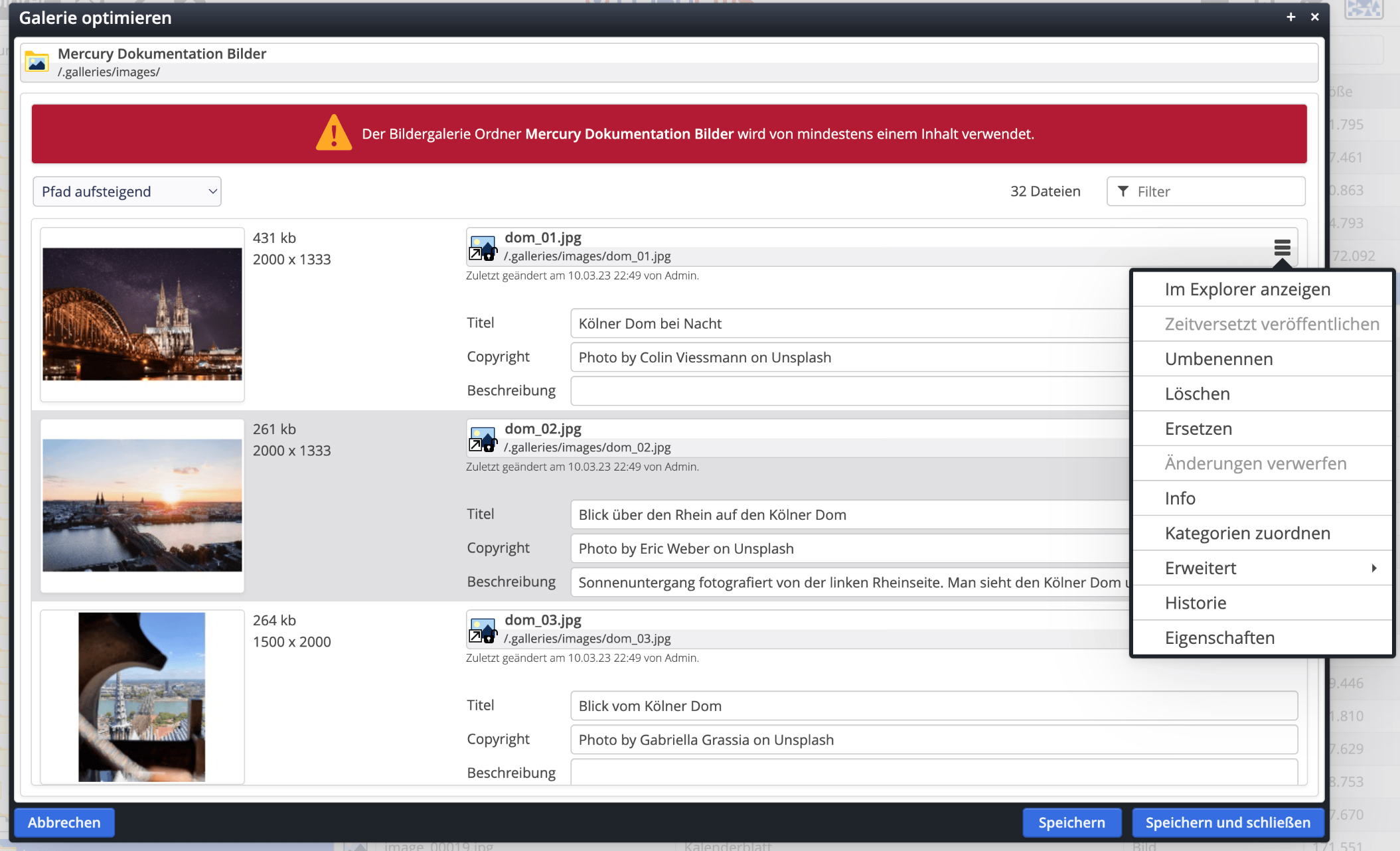
Task: Click the 'Speichern' button
Action: point(1071,822)
